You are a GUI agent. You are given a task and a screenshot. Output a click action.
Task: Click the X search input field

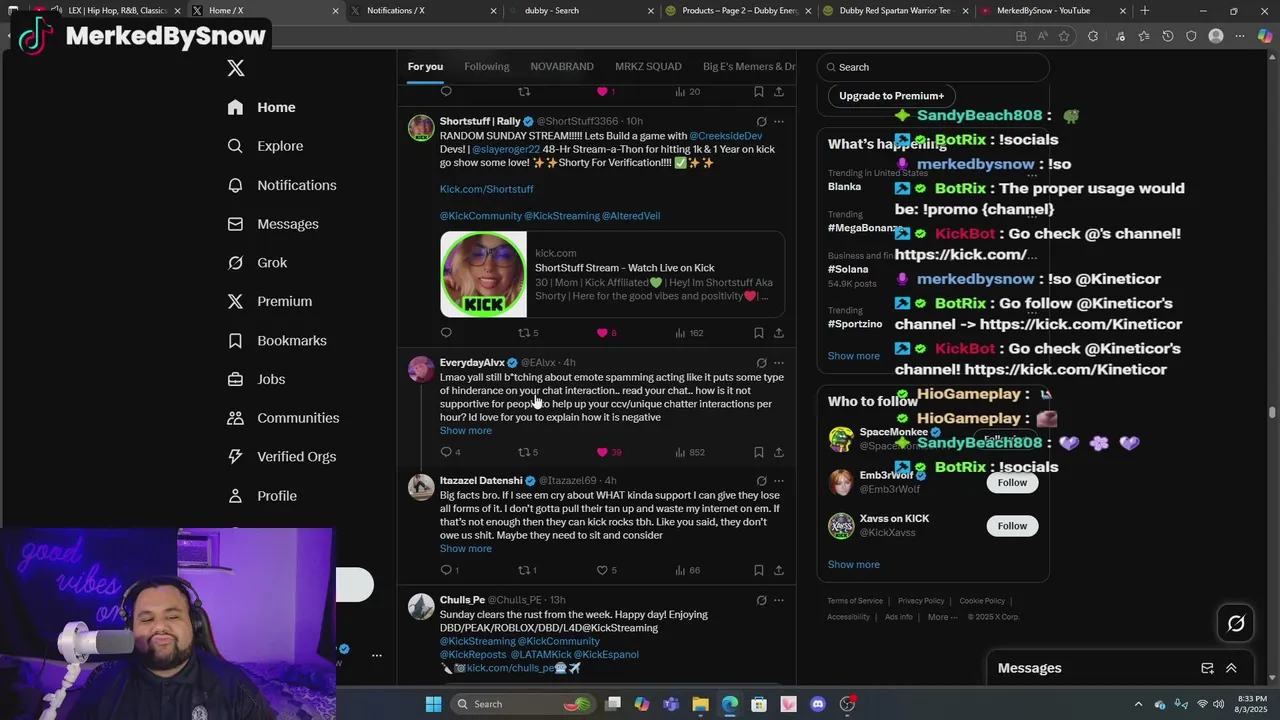pyautogui.click(x=933, y=67)
